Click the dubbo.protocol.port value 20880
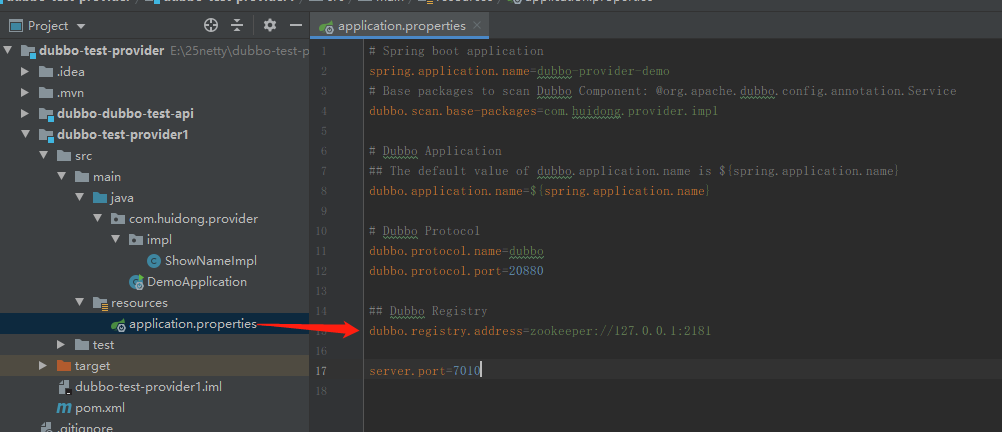1002x432 pixels. pyautogui.click(x=526, y=271)
